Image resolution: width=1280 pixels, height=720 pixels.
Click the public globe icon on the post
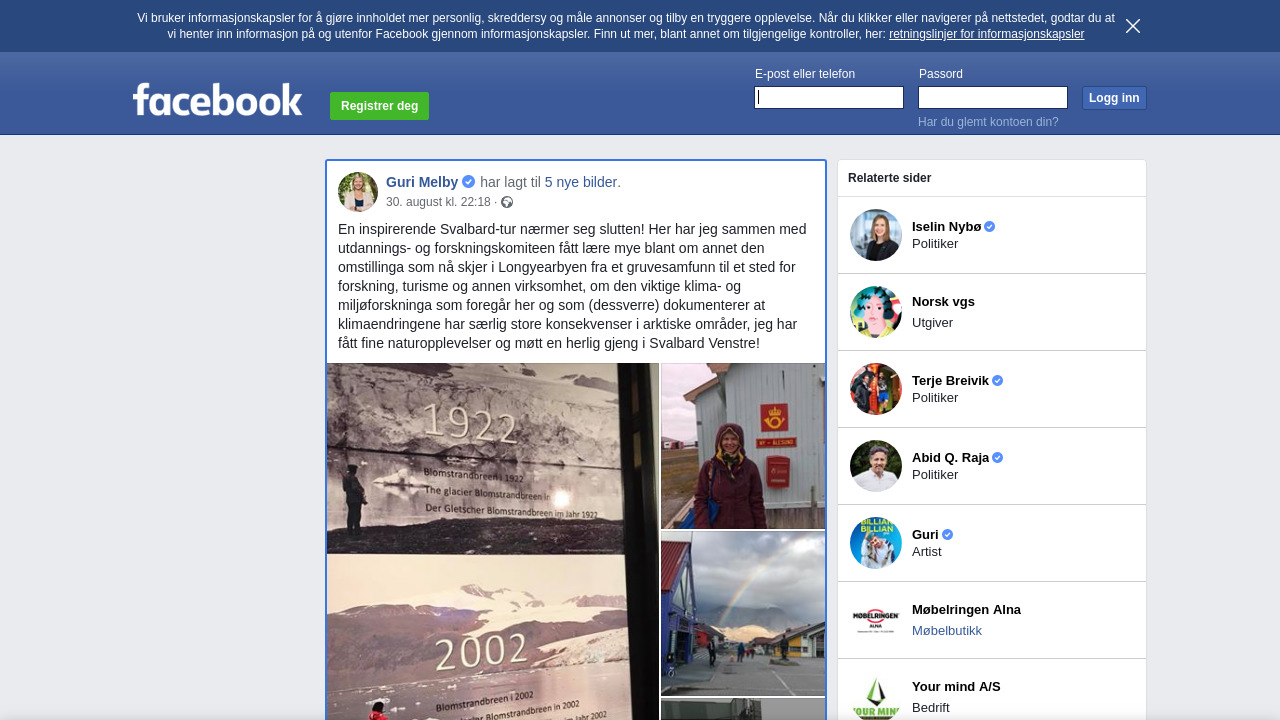(507, 202)
